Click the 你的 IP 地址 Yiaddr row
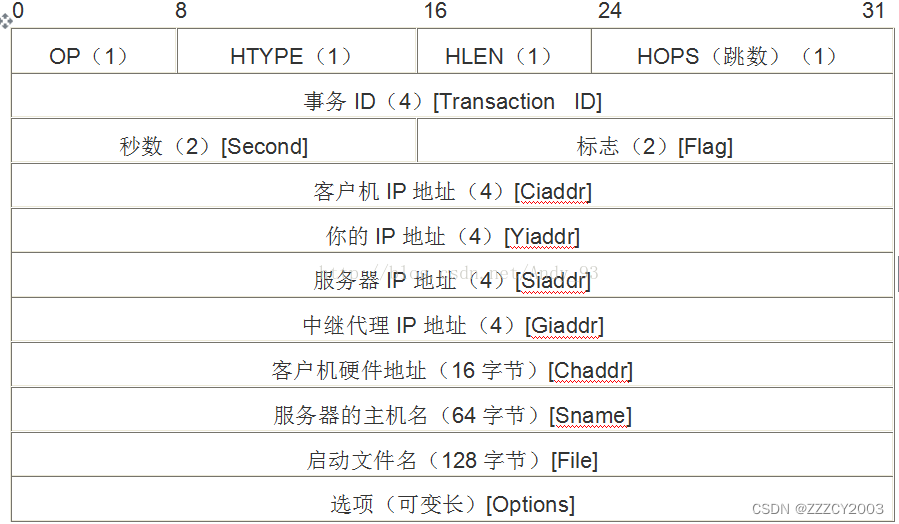 pyautogui.click(x=452, y=236)
